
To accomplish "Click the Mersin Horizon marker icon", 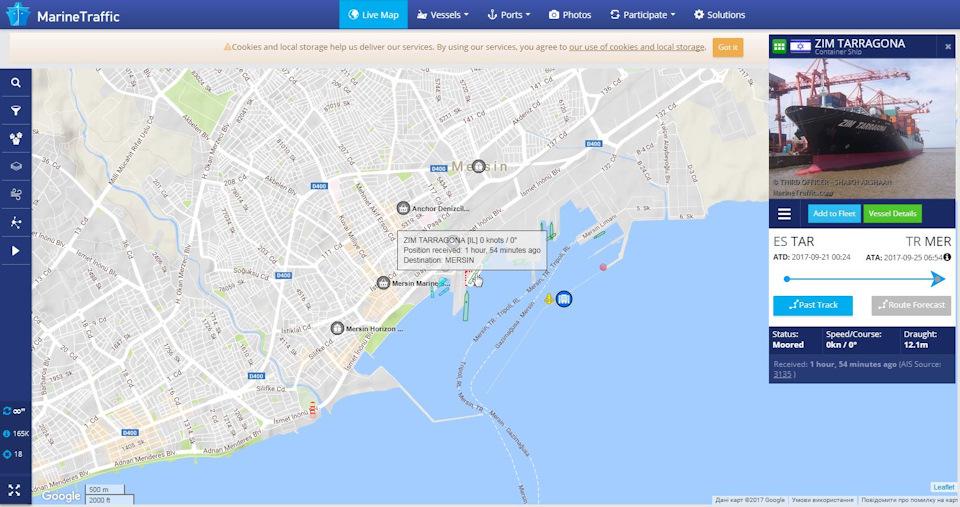I will (337, 328).
